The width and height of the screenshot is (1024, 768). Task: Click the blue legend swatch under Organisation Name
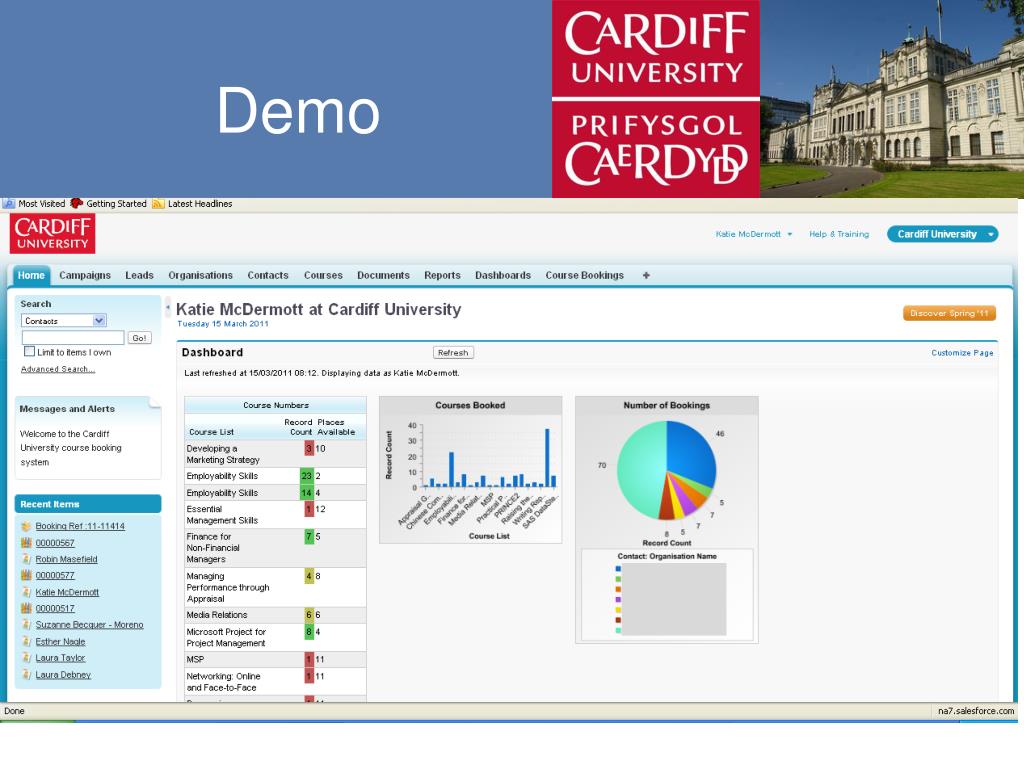pyautogui.click(x=618, y=568)
